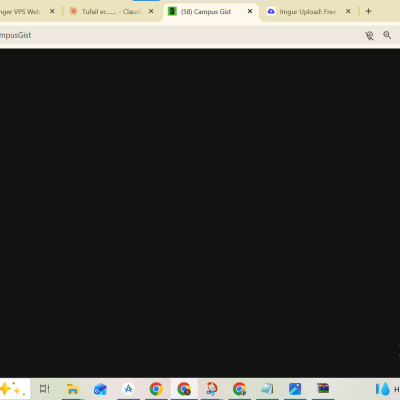Click the CampusGist address bar
The height and width of the screenshot is (400, 400).
pyautogui.click(x=180, y=35)
